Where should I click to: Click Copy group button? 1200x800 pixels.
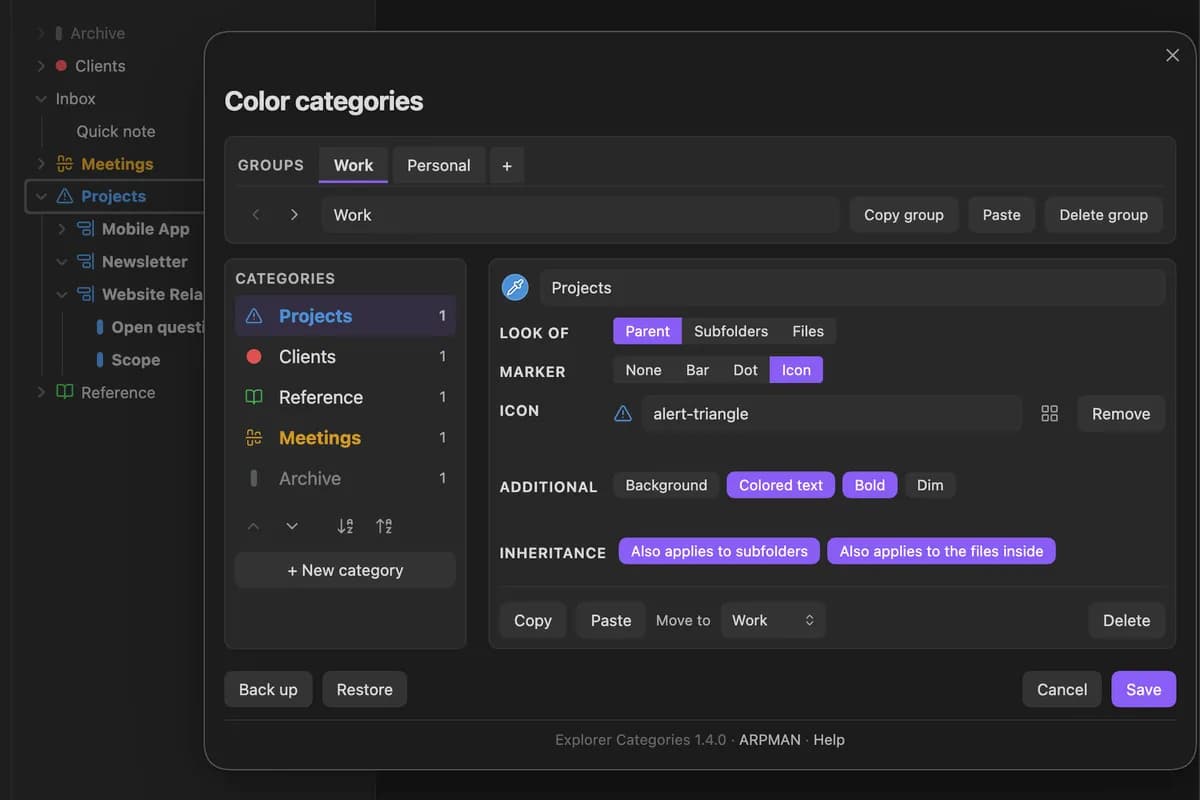point(904,215)
